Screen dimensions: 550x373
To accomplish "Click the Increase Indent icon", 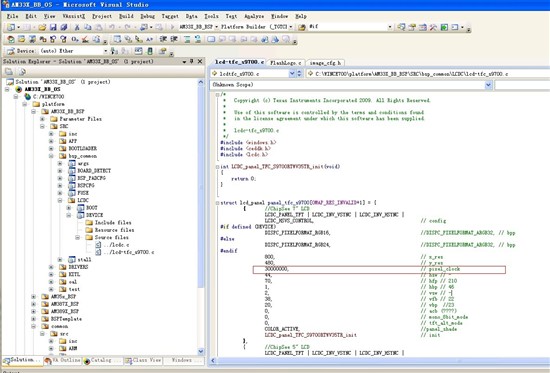I will pyautogui.click(x=174, y=39).
